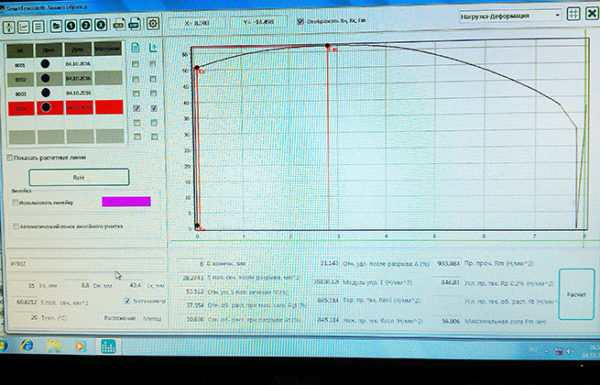This screenshot has height=385, width=600.
Task: Toggle export column checkbox for row 0001
Action: coord(153,64)
